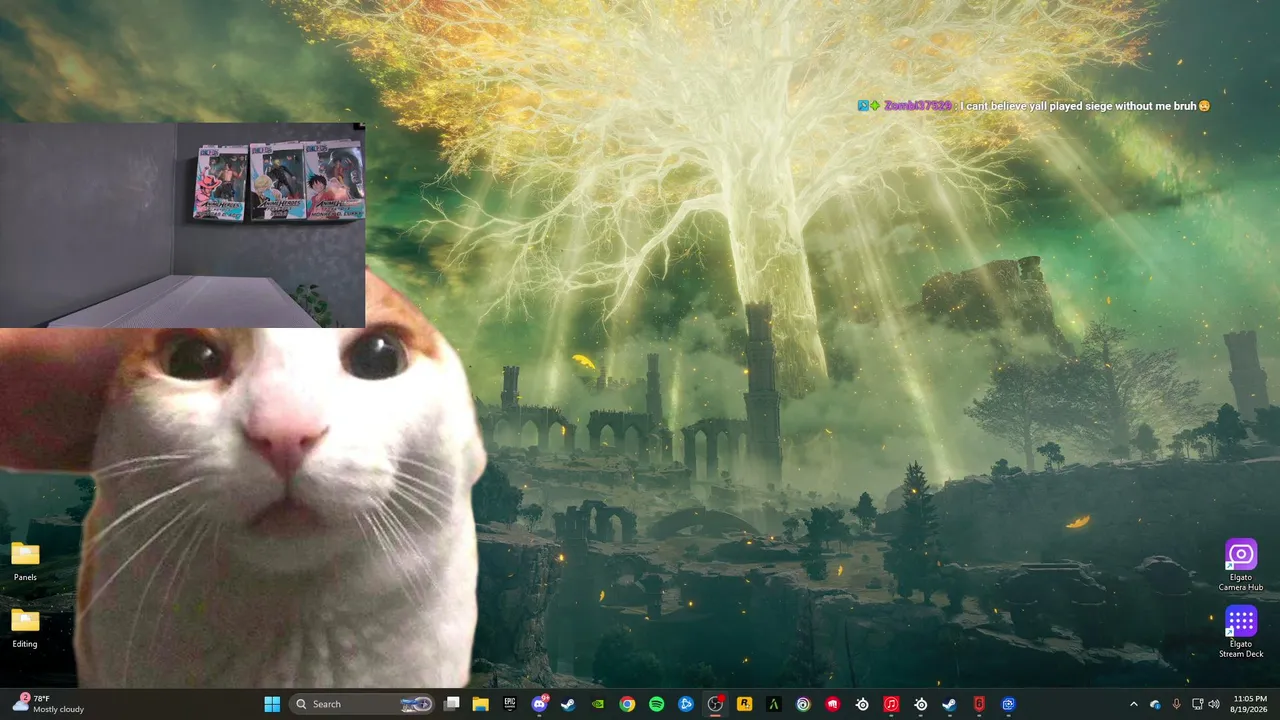Click chat message about playing siege
This screenshot has width=1280, height=720.
[x=1085, y=106]
